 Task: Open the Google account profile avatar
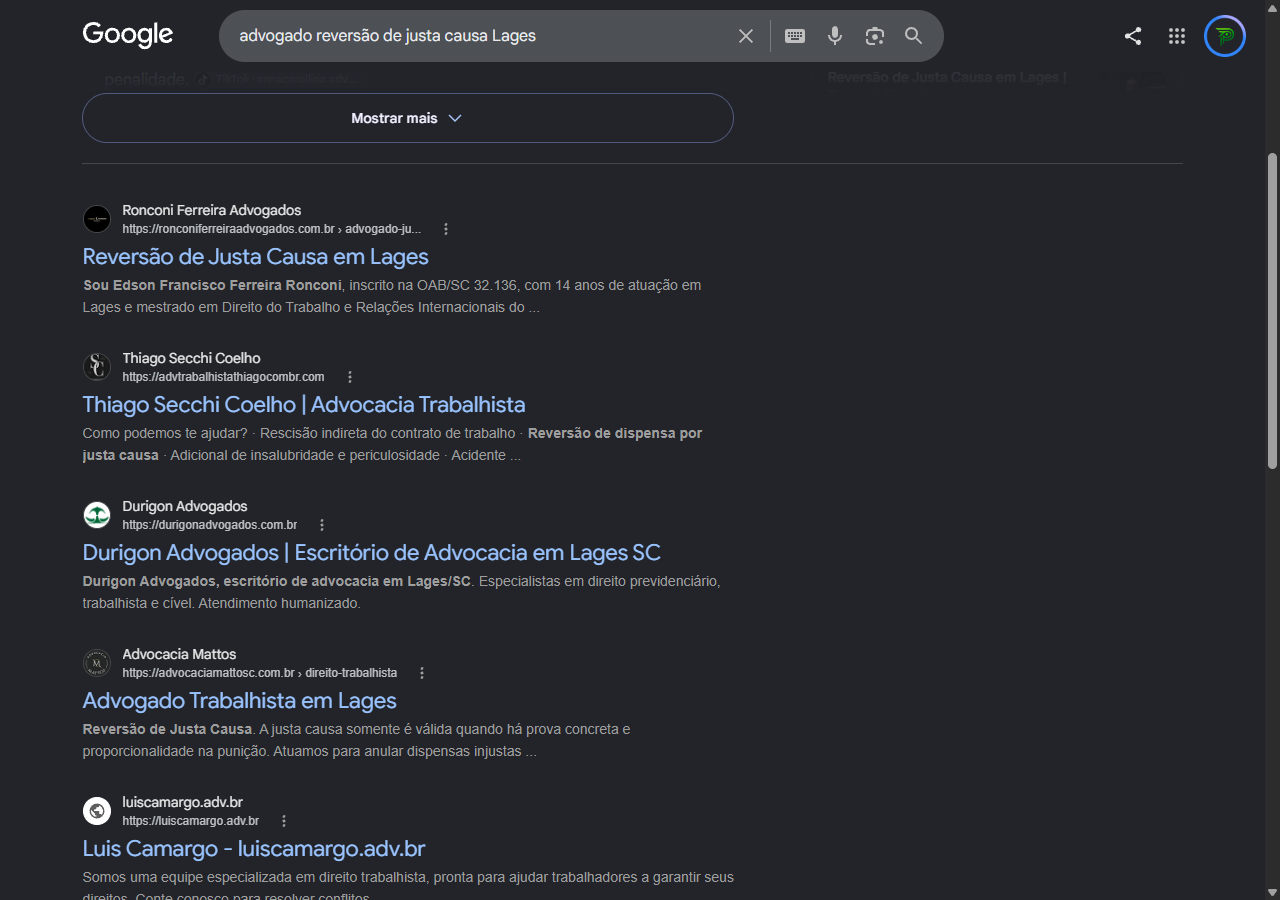point(1225,36)
